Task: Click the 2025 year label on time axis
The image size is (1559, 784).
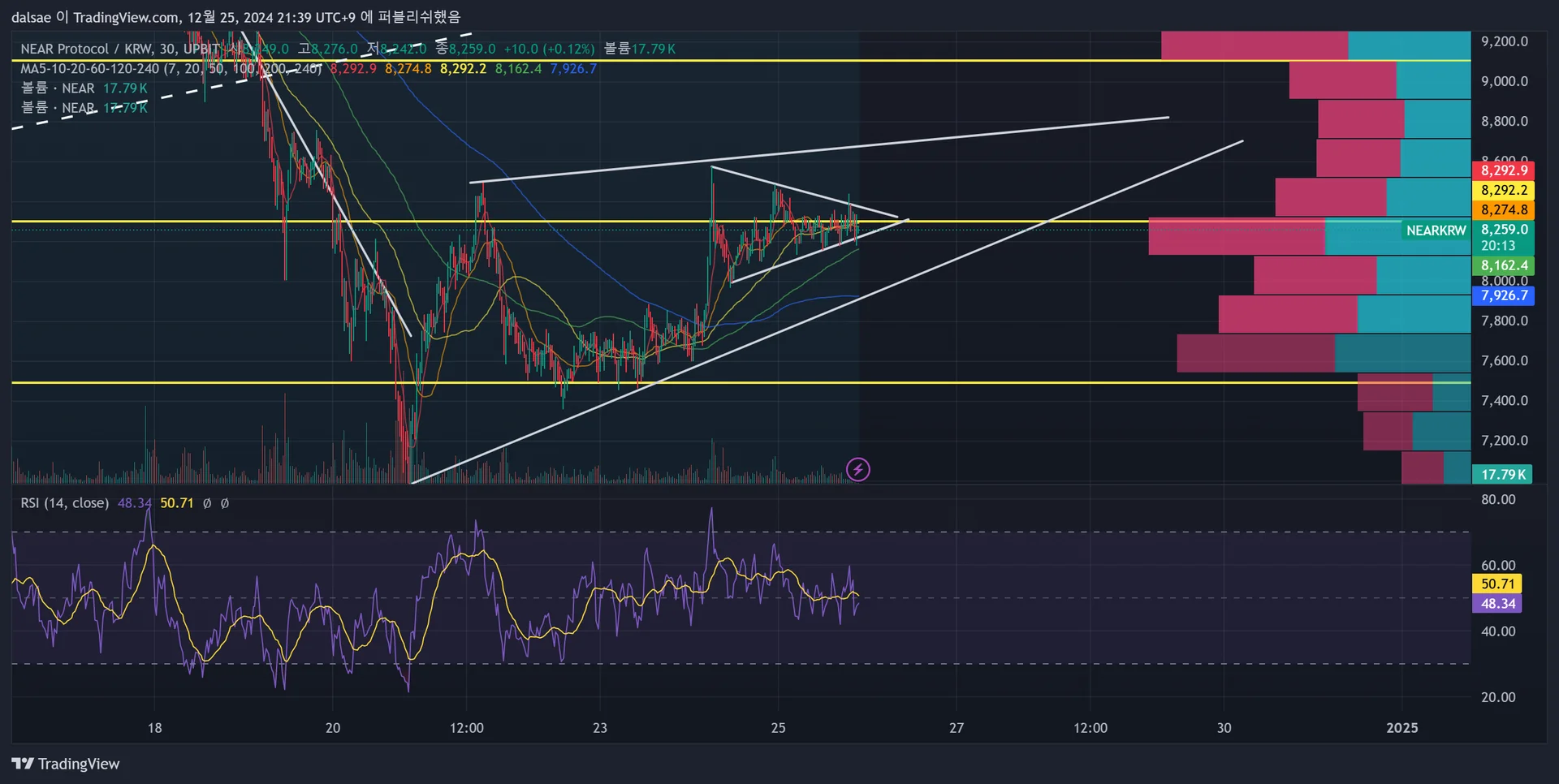Action: click(1402, 728)
